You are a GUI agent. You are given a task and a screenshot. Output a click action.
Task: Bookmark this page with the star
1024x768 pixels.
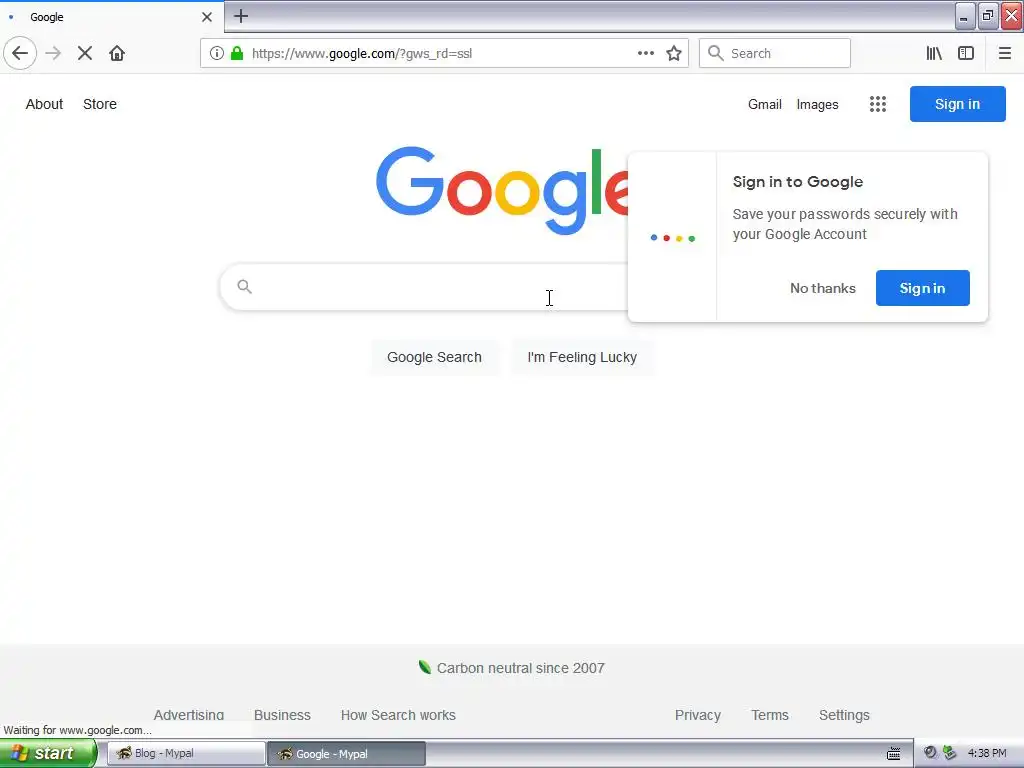(x=674, y=53)
